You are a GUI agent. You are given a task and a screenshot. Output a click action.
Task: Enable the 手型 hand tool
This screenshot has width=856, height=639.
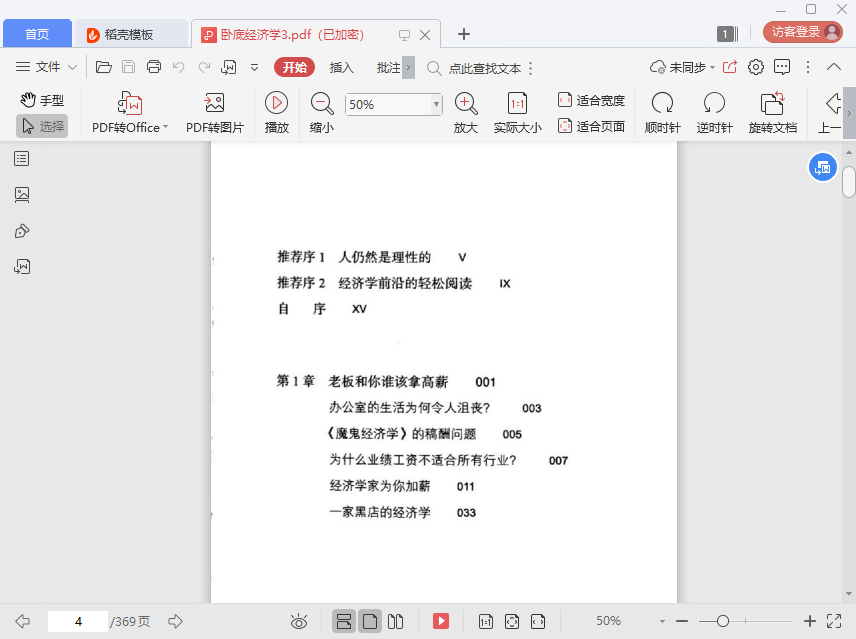(42, 100)
